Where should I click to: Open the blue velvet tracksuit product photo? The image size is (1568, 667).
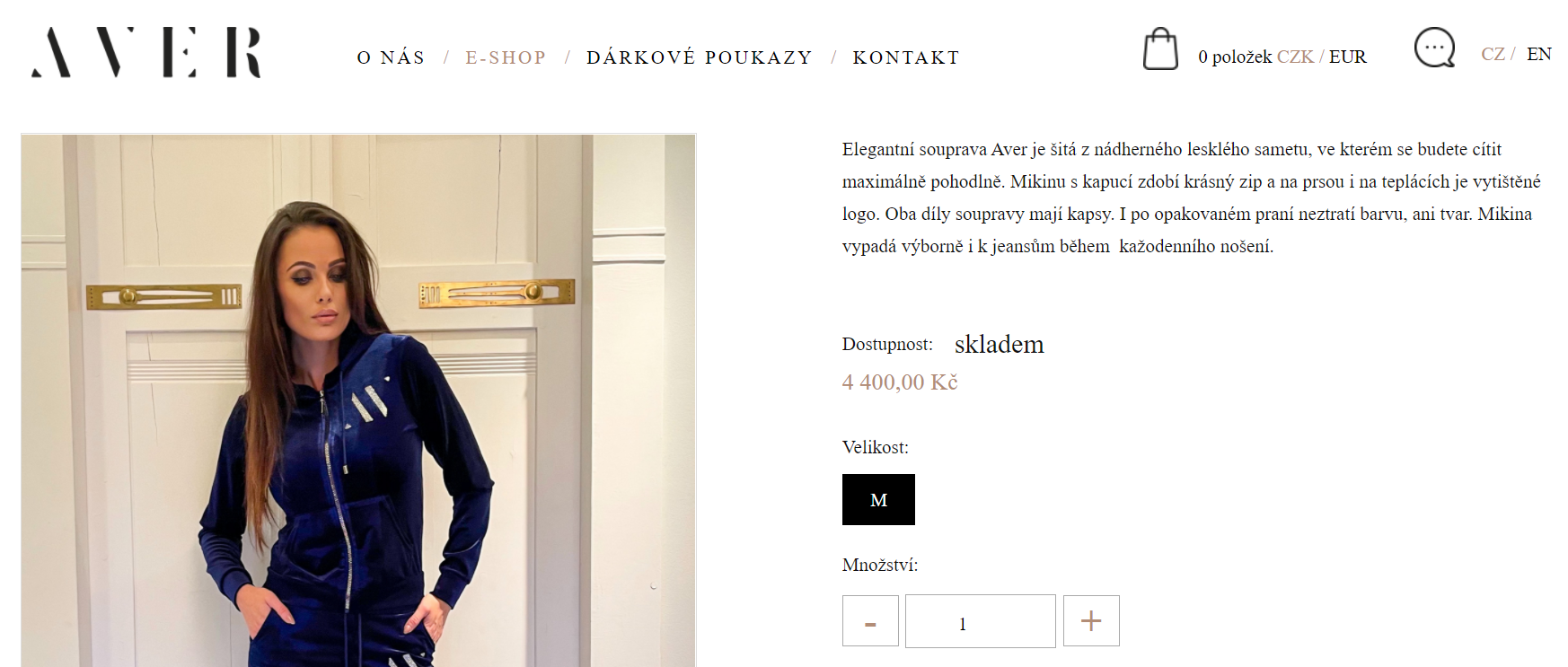[x=358, y=400]
